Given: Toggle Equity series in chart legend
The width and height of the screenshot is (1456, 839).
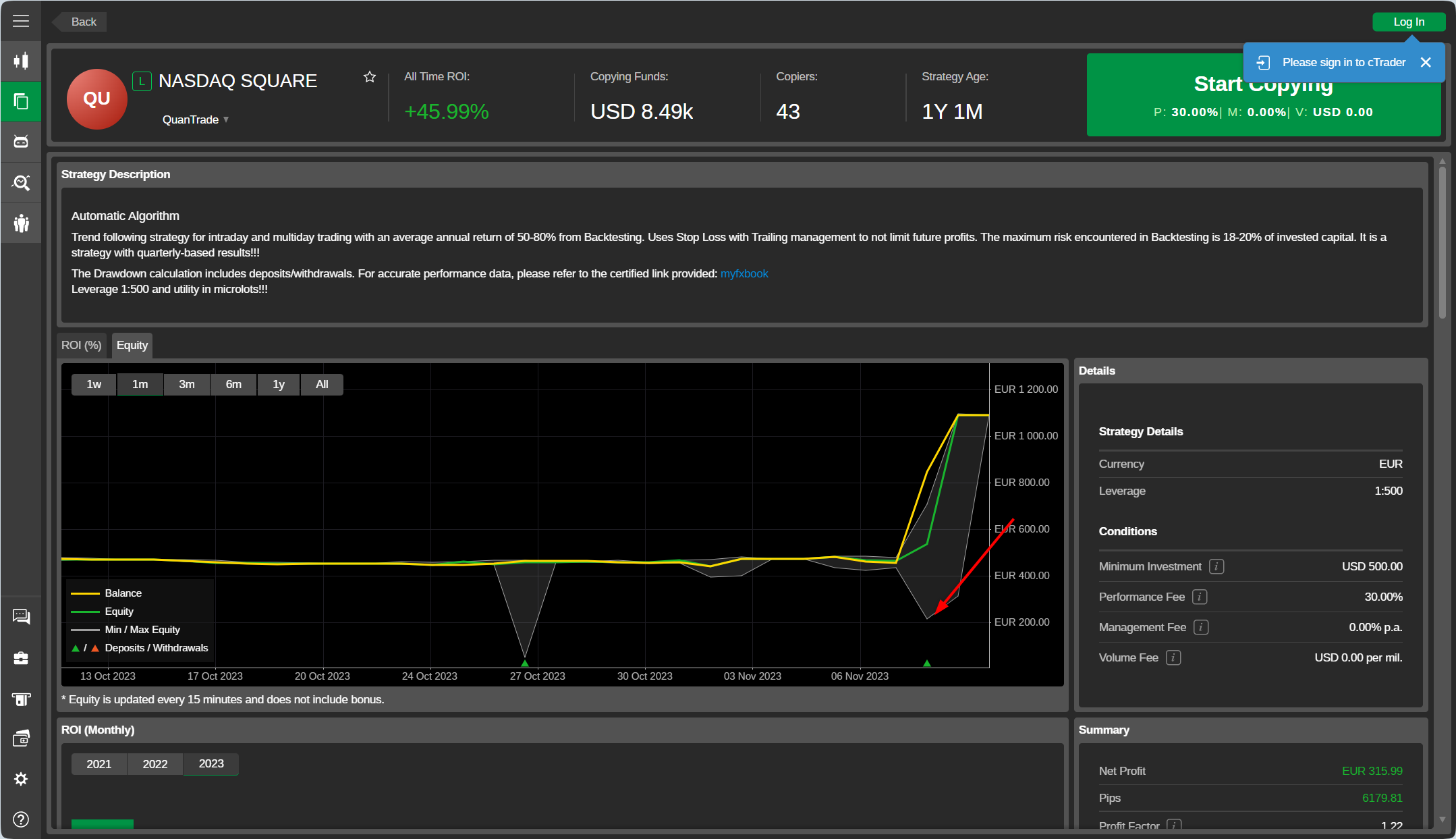Looking at the screenshot, I should tap(103, 612).
